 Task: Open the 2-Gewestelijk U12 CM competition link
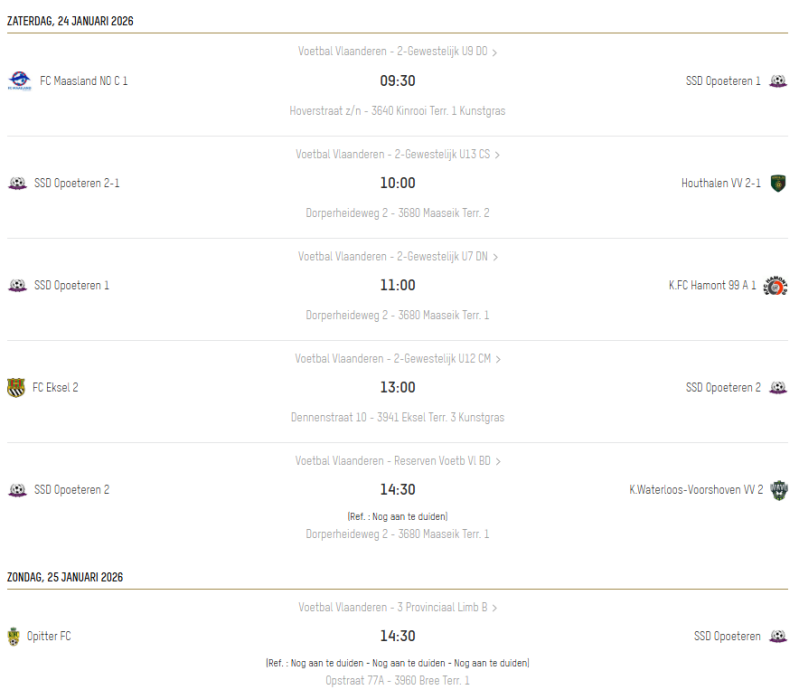tap(397, 359)
